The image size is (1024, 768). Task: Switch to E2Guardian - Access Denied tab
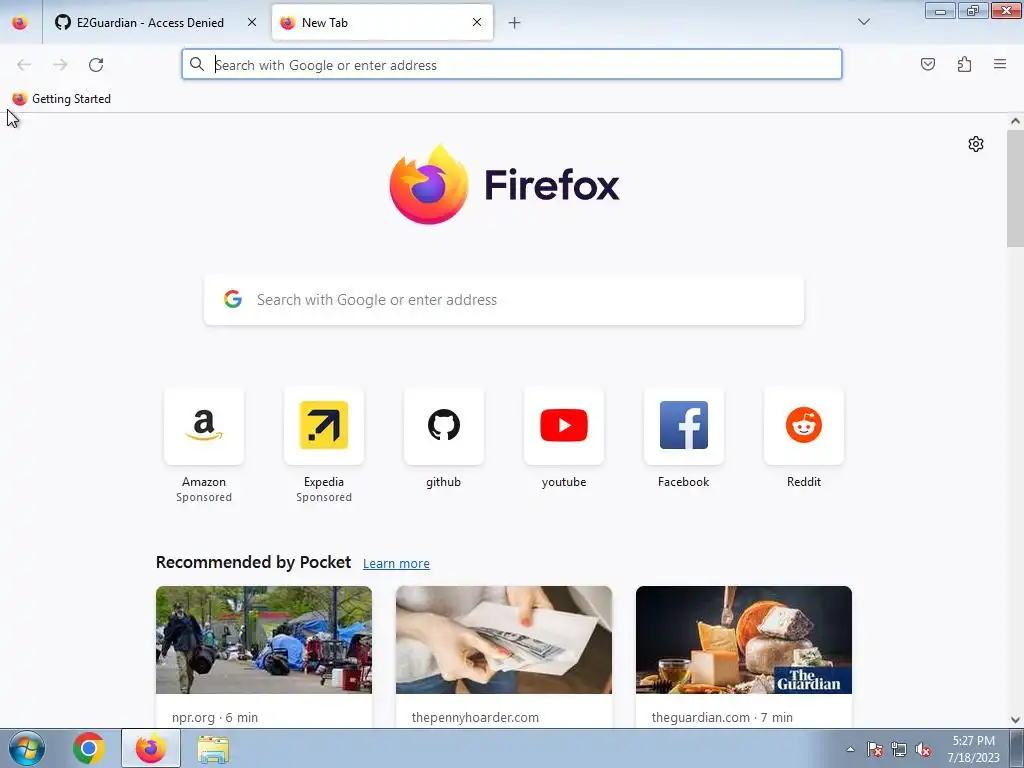(x=148, y=23)
